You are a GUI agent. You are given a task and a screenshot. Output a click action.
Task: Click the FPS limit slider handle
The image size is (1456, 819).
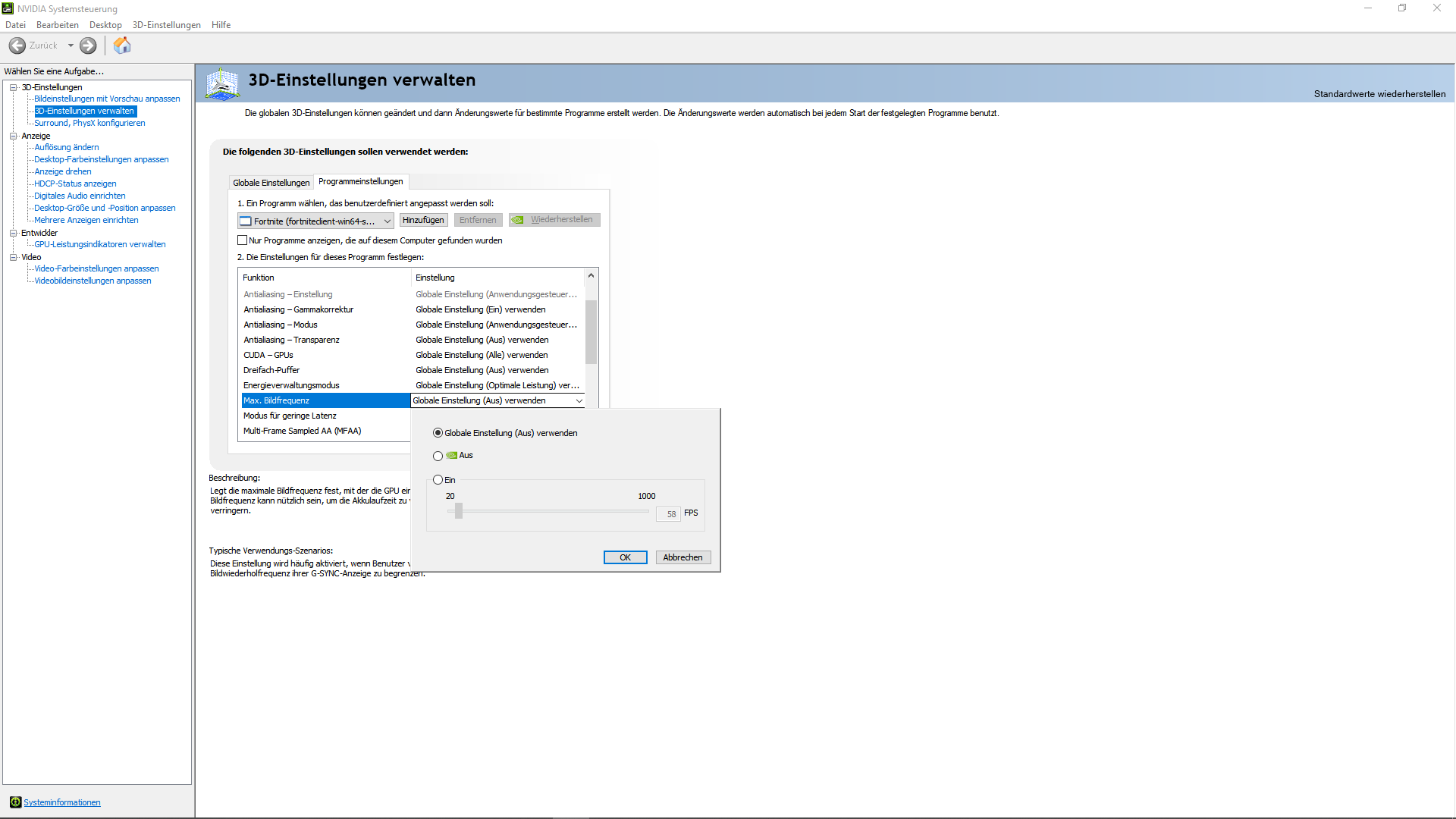pos(459,512)
